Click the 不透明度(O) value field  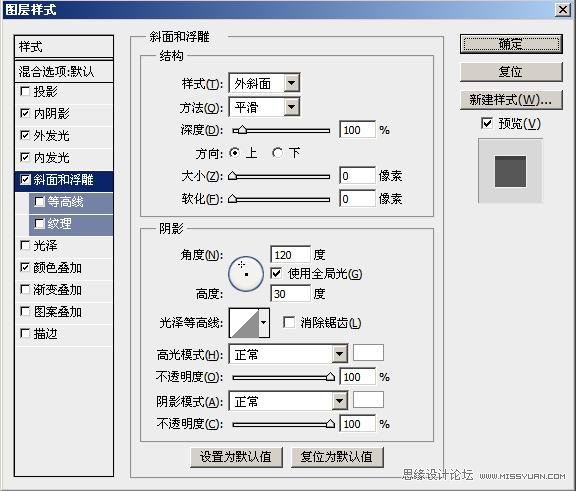click(x=357, y=376)
